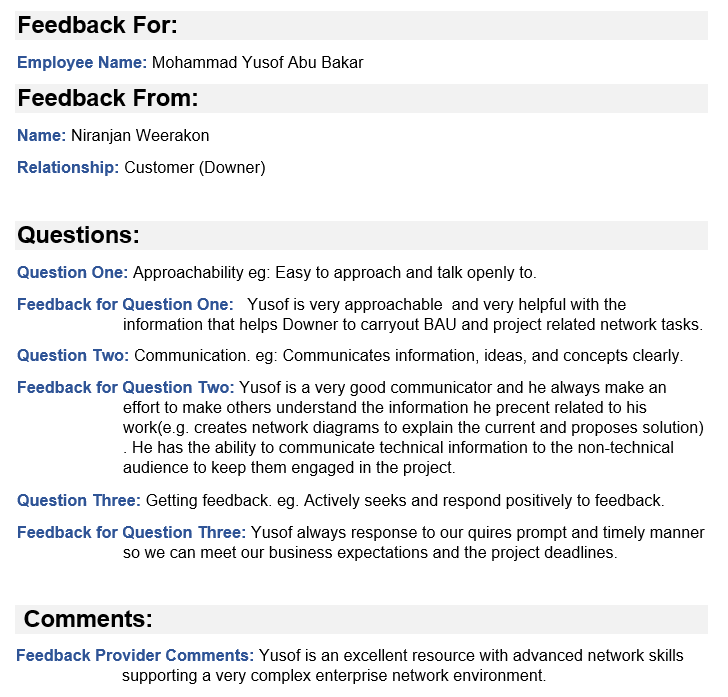This screenshot has height=697, width=728.
Task: Click the name Mohammad Yusof Abu Bakar
Action: [258, 62]
